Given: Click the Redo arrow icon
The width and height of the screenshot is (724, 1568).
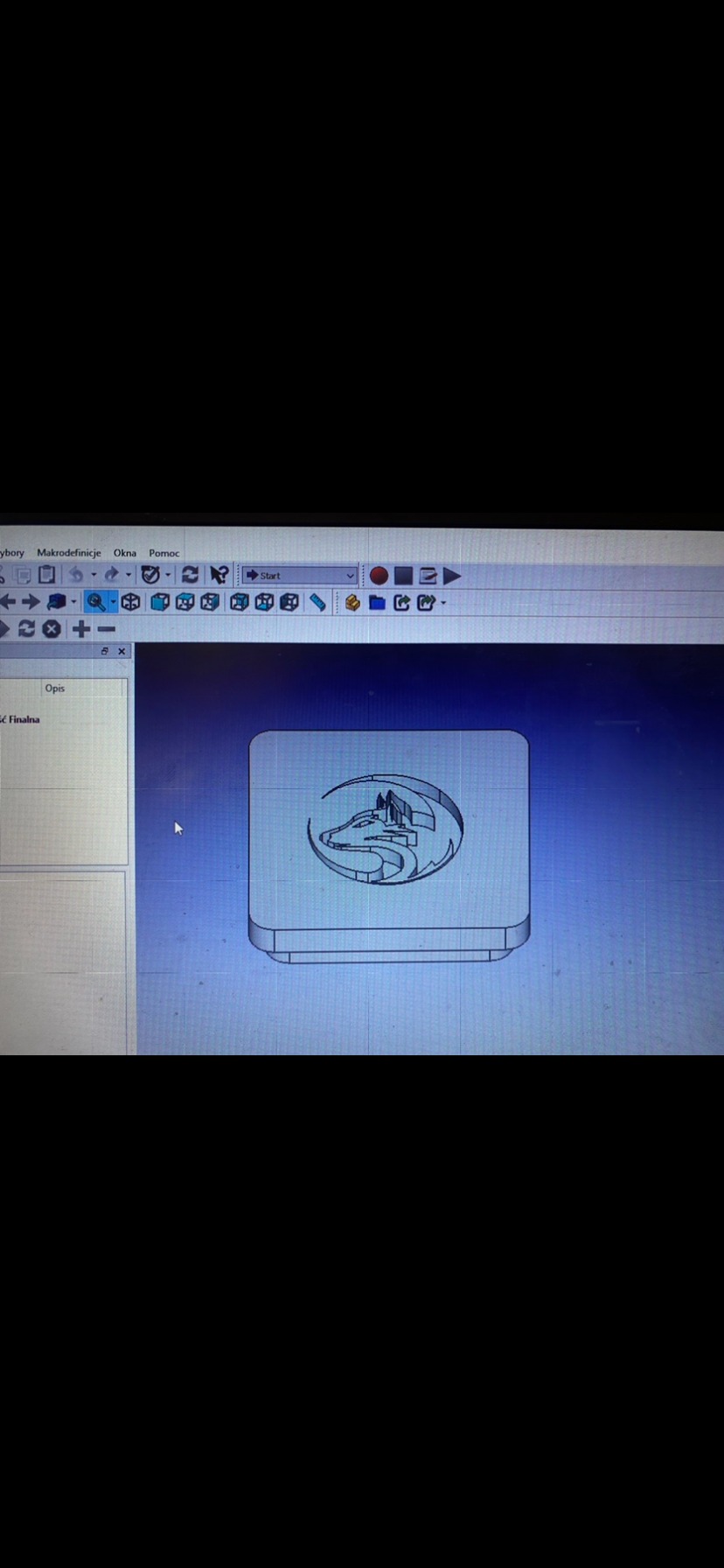Looking at the screenshot, I should [x=112, y=575].
